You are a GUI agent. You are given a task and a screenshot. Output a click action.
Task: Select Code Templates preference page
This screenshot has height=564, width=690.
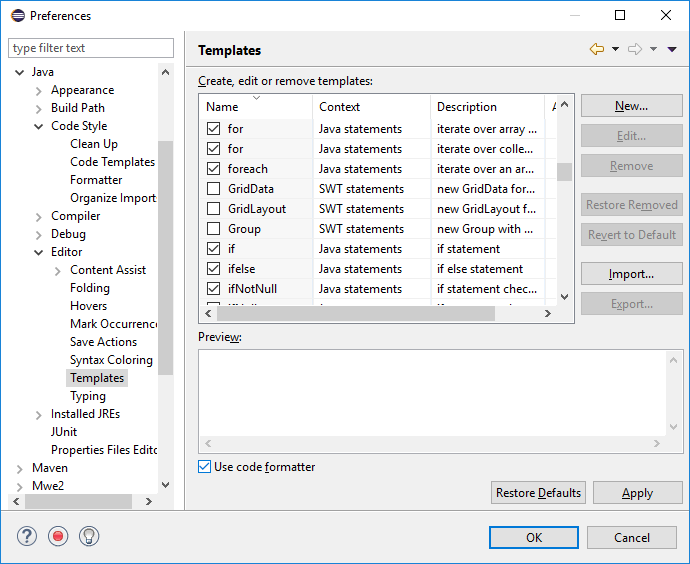112,162
